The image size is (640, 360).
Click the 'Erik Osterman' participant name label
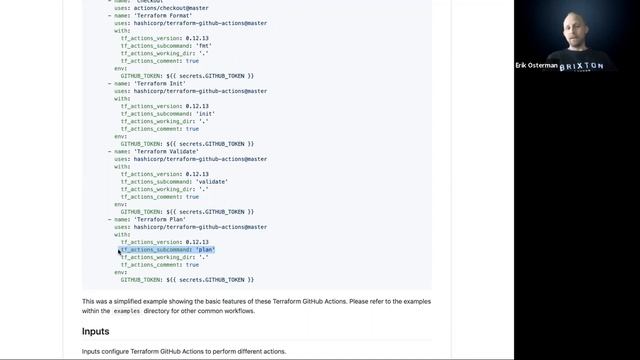coord(536,65)
